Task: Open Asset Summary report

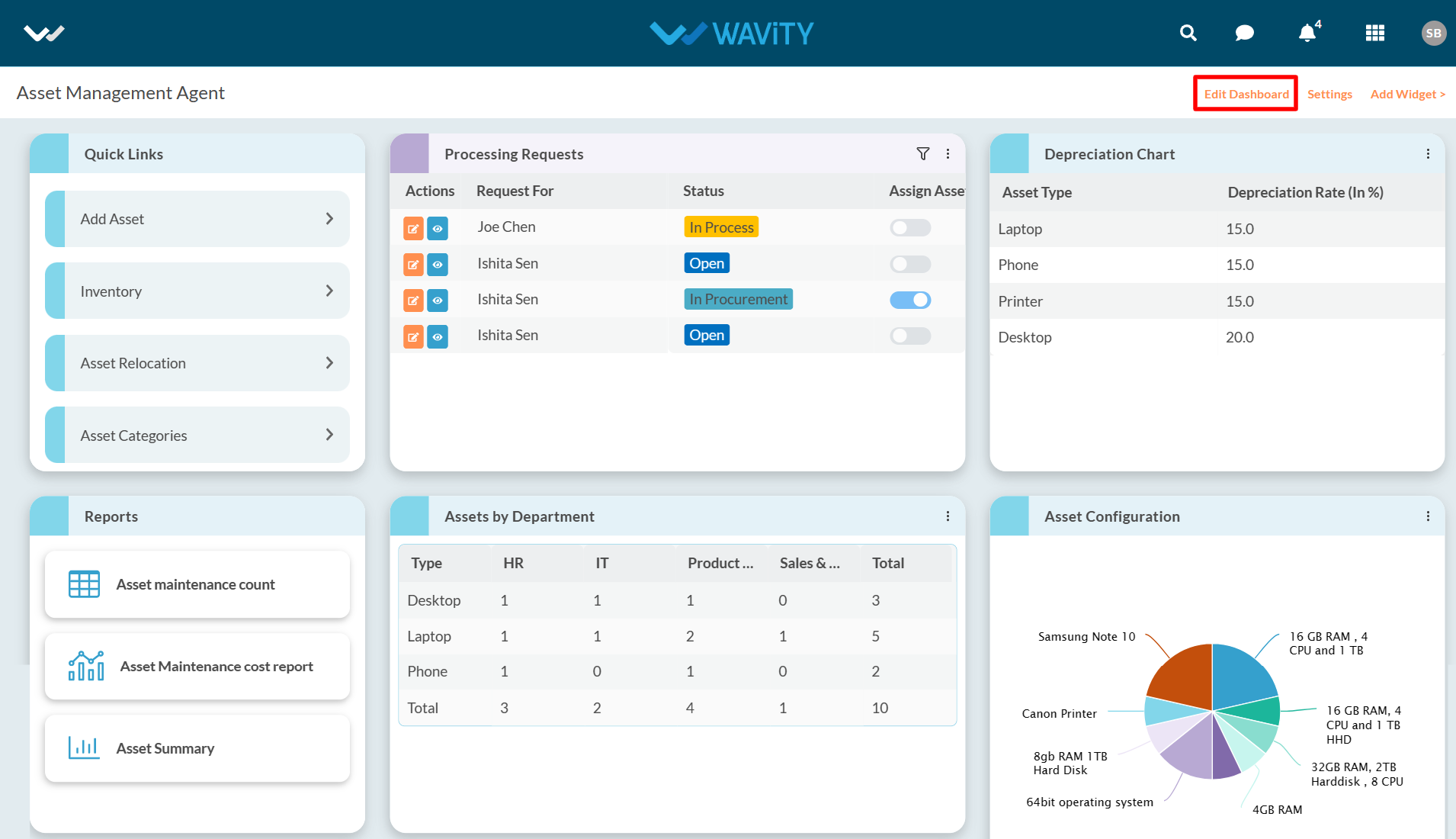Action: click(x=197, y=748)
